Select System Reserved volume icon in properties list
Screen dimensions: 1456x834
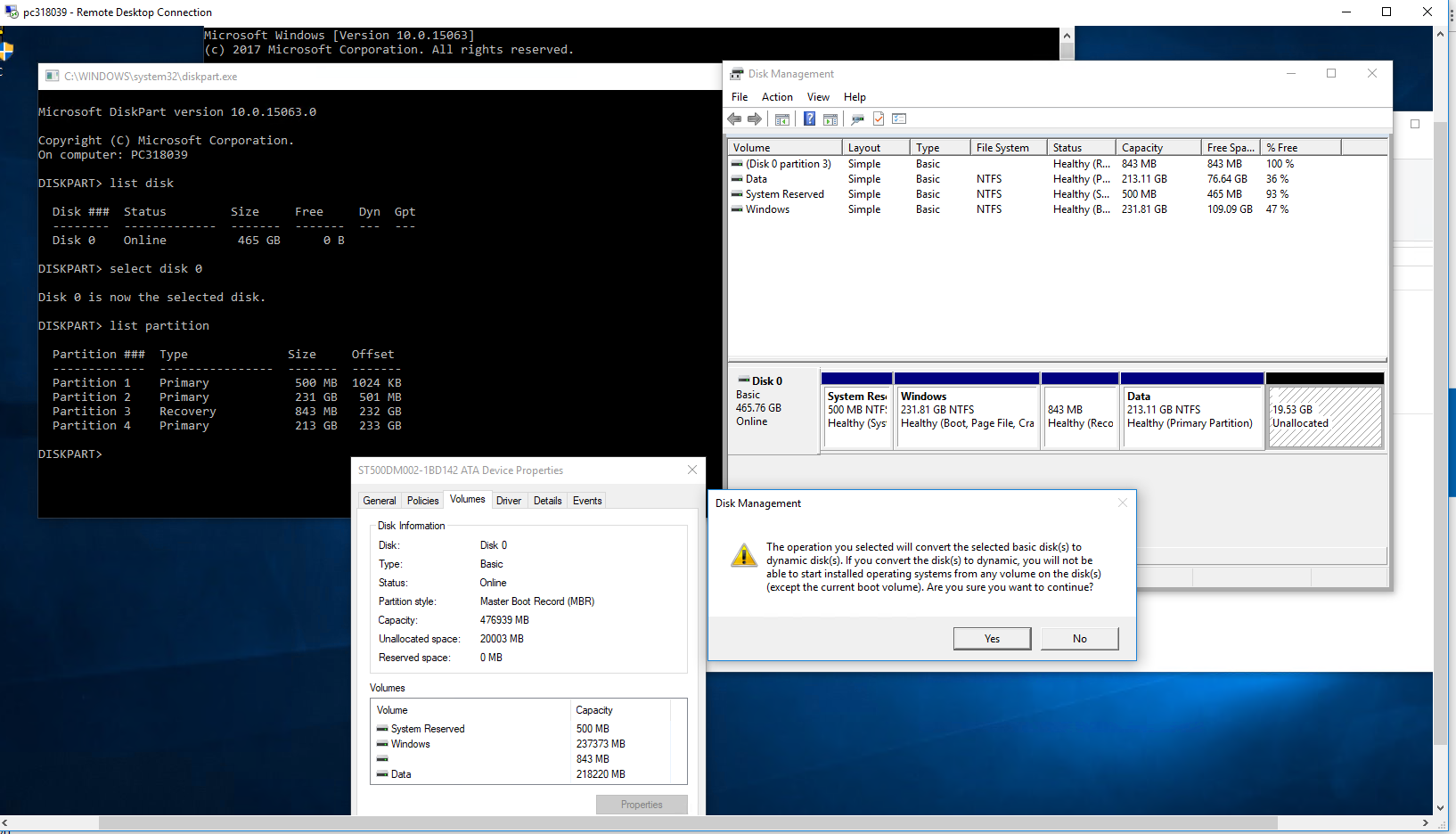pyautogui.click(x=382, y=729)
